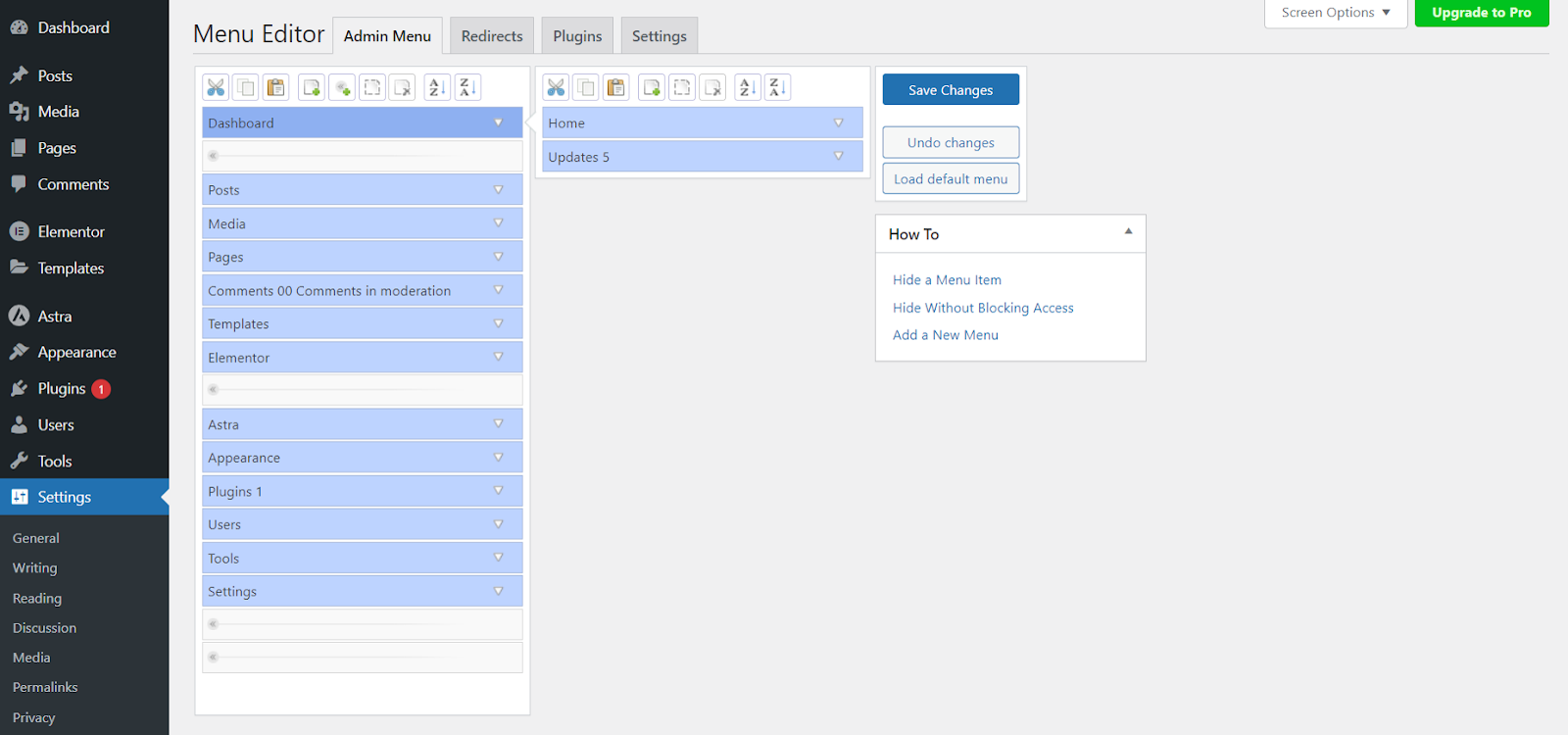The height and width of the screenshot is (735, 1568).
Task: Add a new item in the submenu toolbar
Action: [652, 88]
